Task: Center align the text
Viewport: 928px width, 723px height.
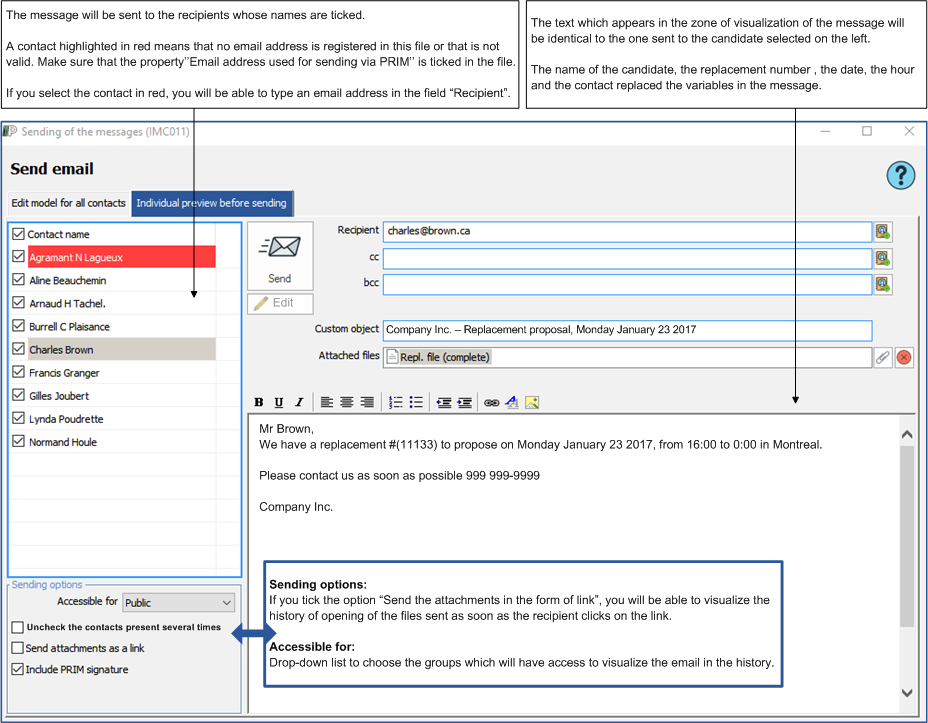Action: (x=347, y=402)
